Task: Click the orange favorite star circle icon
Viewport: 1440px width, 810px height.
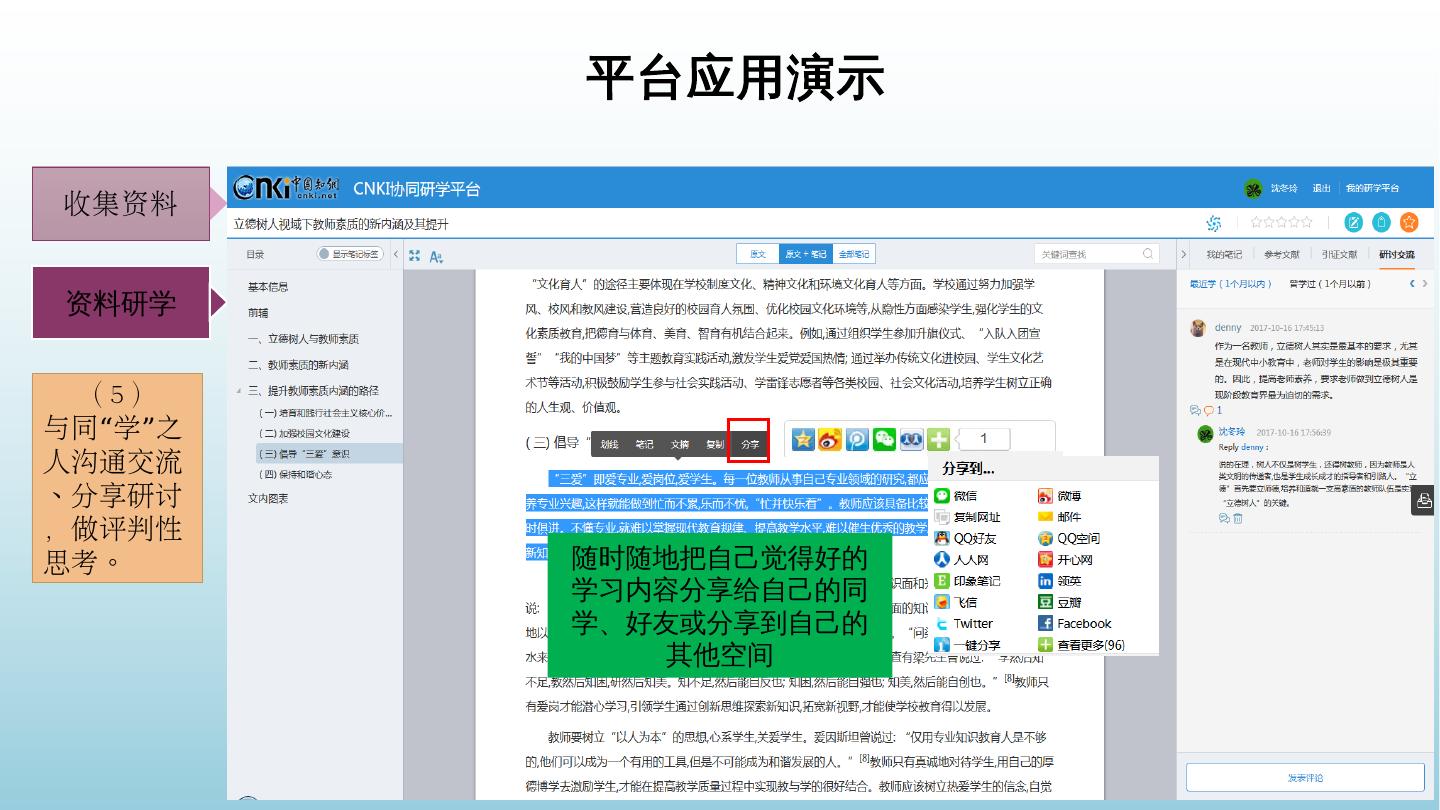Action: (1409, 222)
